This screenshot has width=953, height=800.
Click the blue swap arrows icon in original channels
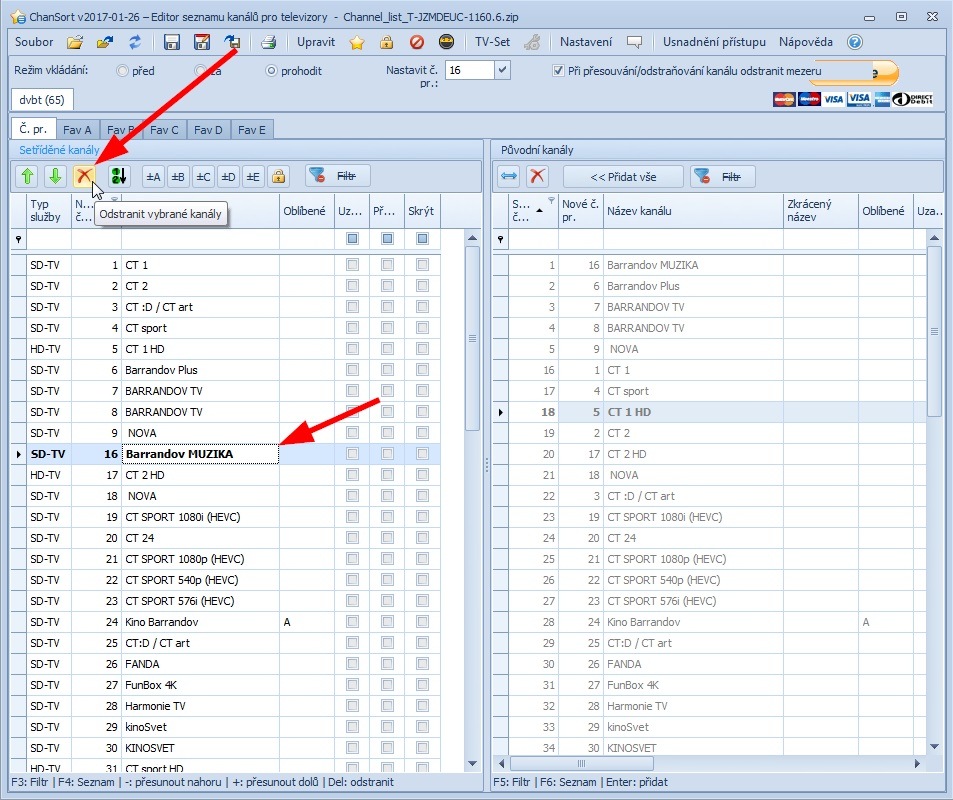509,176
